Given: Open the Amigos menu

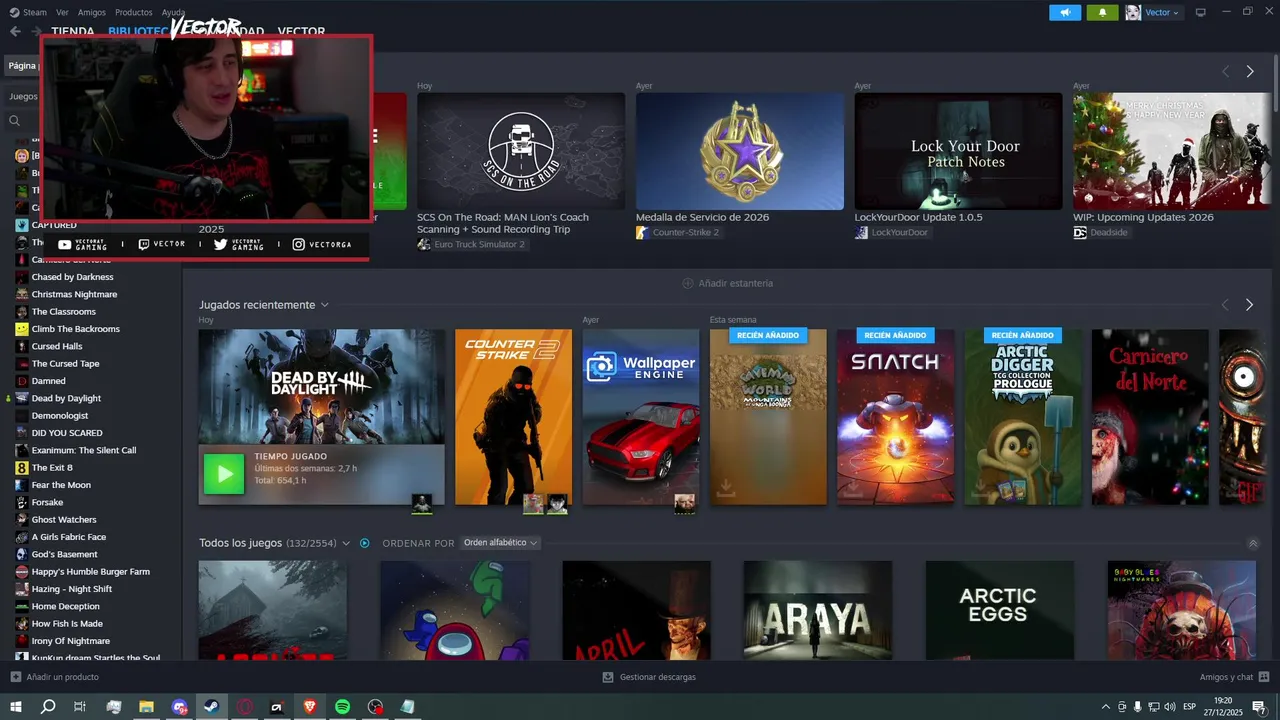Looking at the screenshot, I should tap(92, 12).
